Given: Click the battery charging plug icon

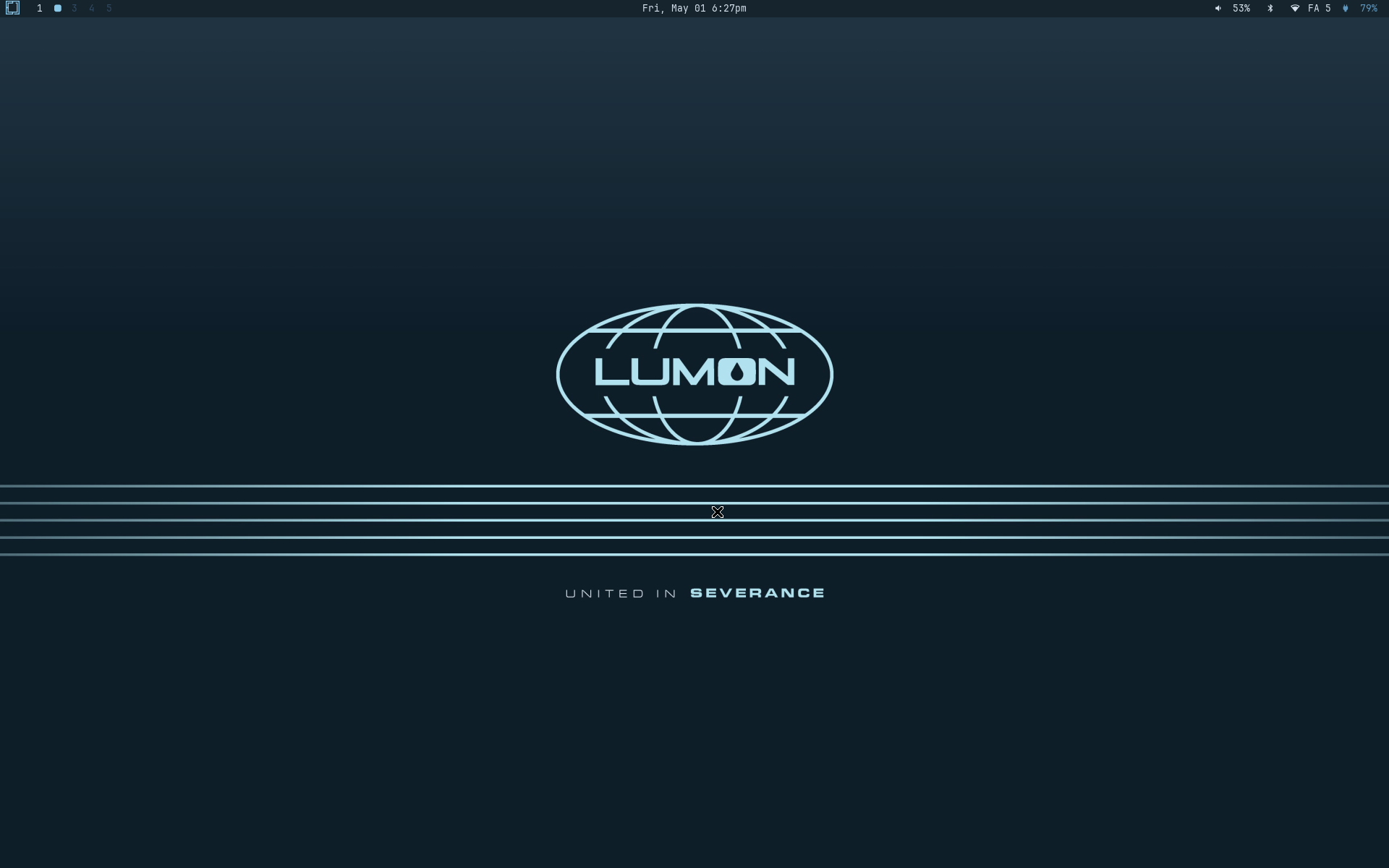Looking at the screenshot, I should pyautogui.click(x=1346, y=9).
